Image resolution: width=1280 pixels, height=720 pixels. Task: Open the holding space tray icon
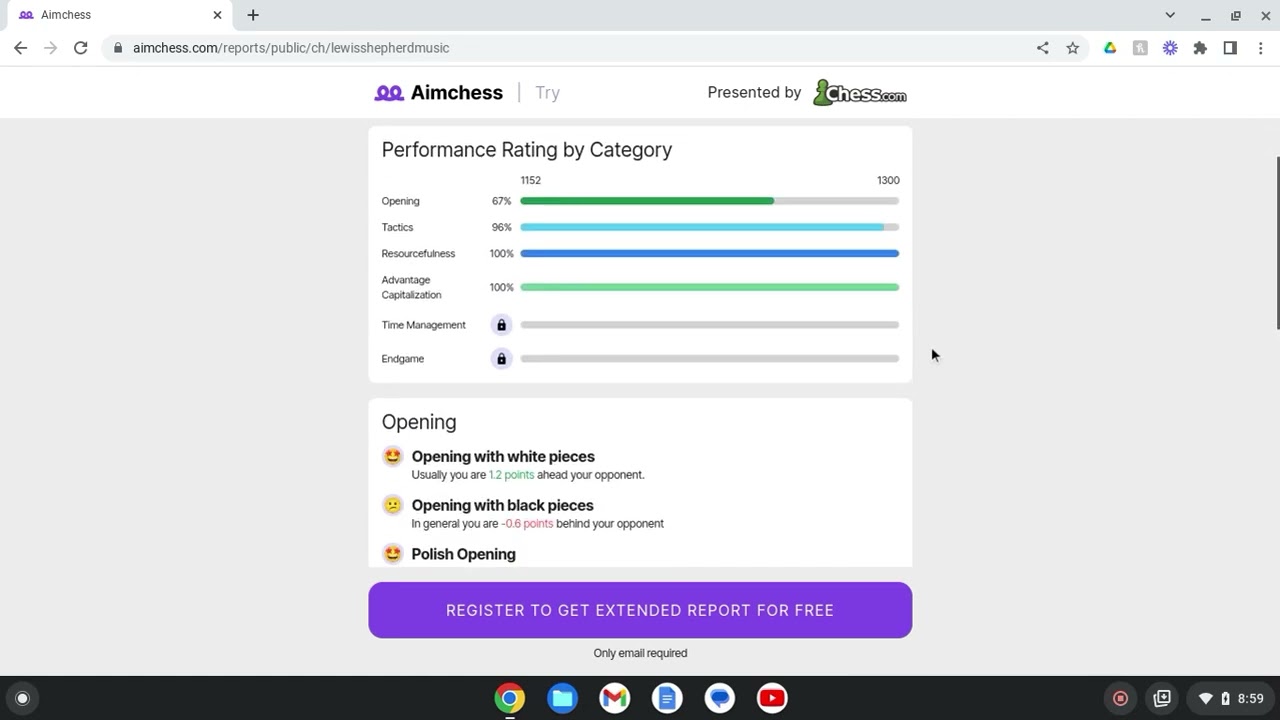[x=1162, y=698]
